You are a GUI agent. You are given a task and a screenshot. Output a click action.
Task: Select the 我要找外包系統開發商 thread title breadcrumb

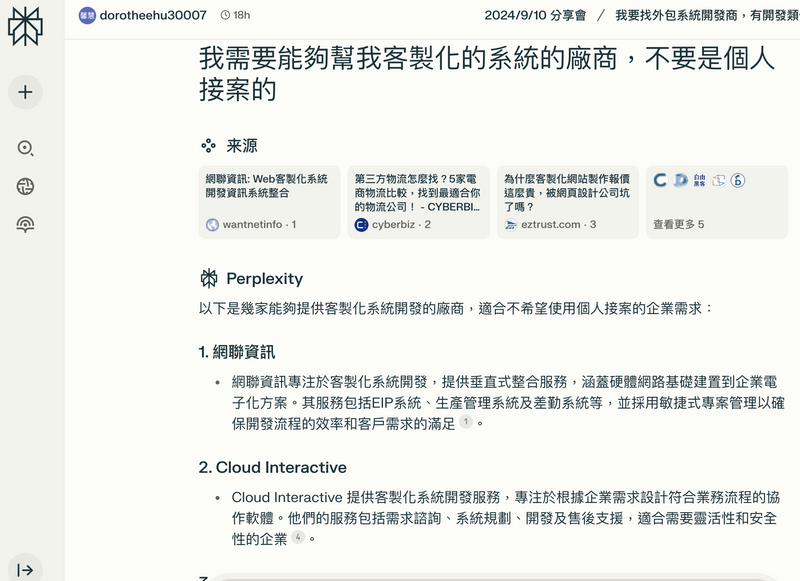(706, 15)
